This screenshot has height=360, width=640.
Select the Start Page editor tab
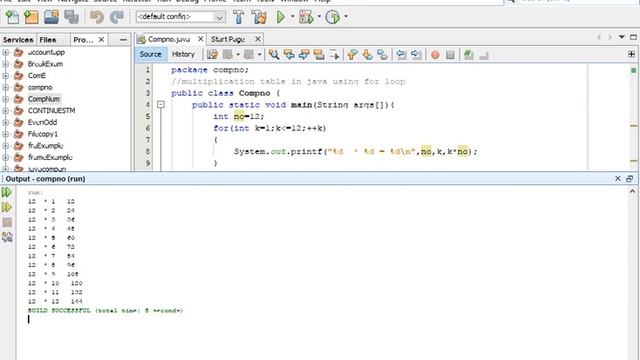tap(228, 39)
